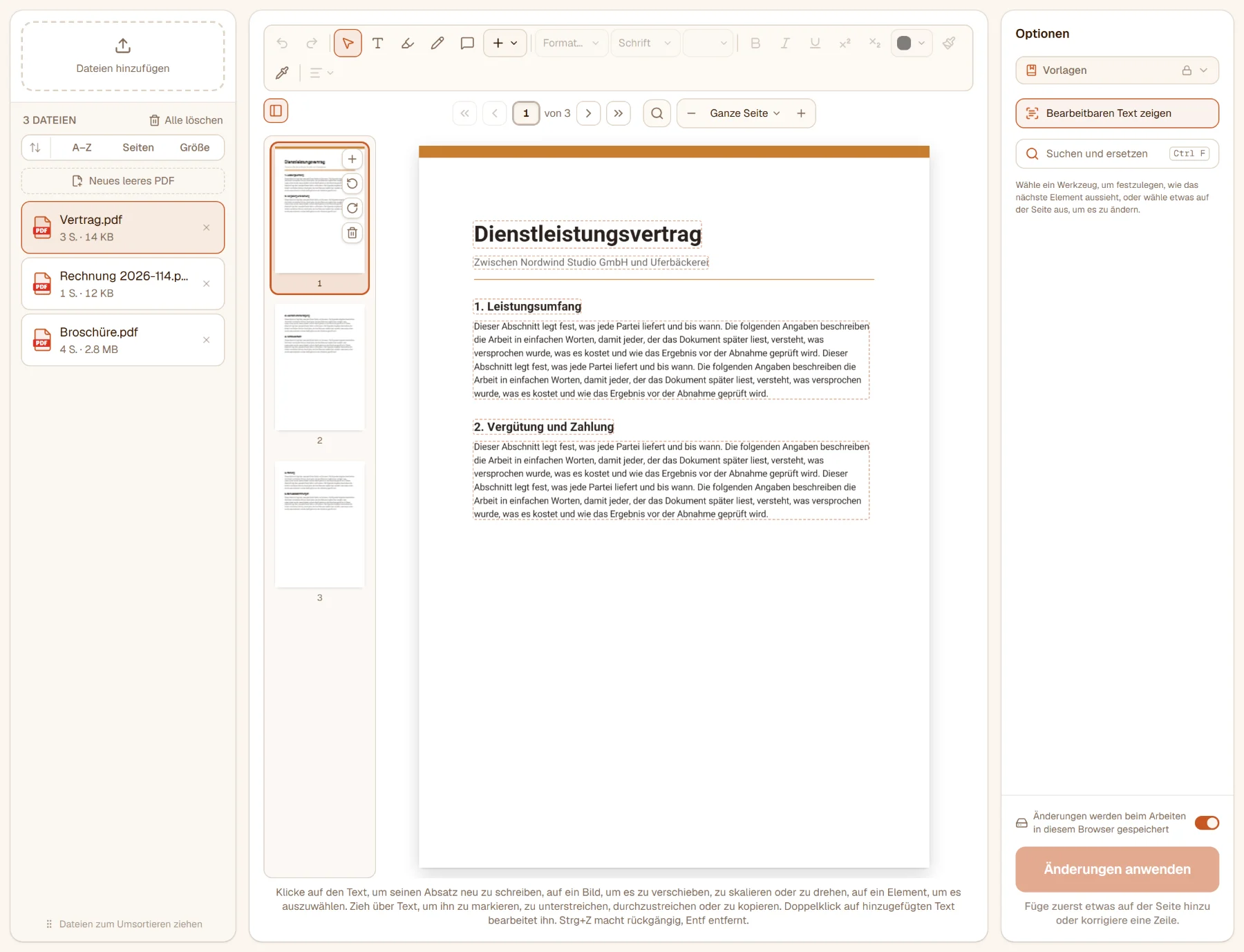
Task: Select the highlighter tool
Action: [x=407, y=43]
